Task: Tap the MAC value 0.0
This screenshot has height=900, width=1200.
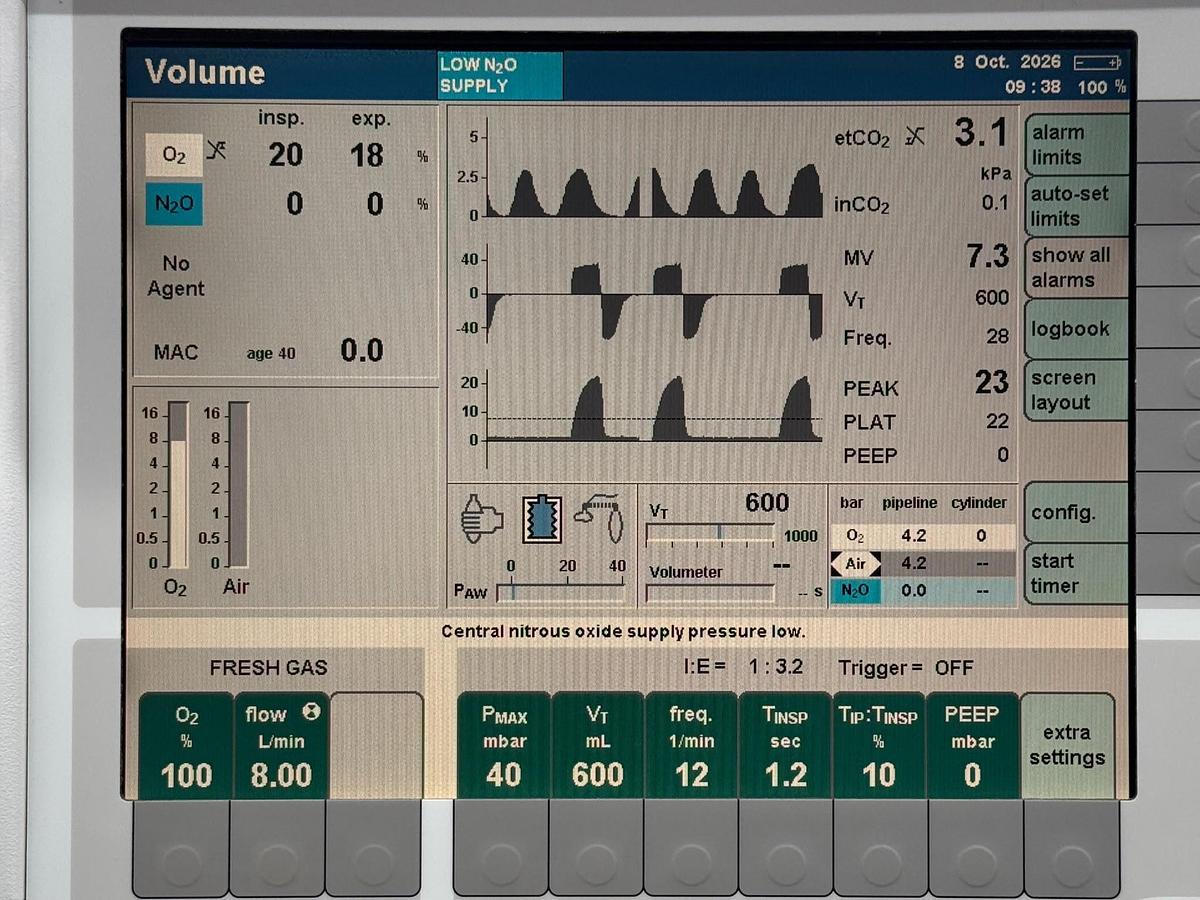Action: [362, 350]
